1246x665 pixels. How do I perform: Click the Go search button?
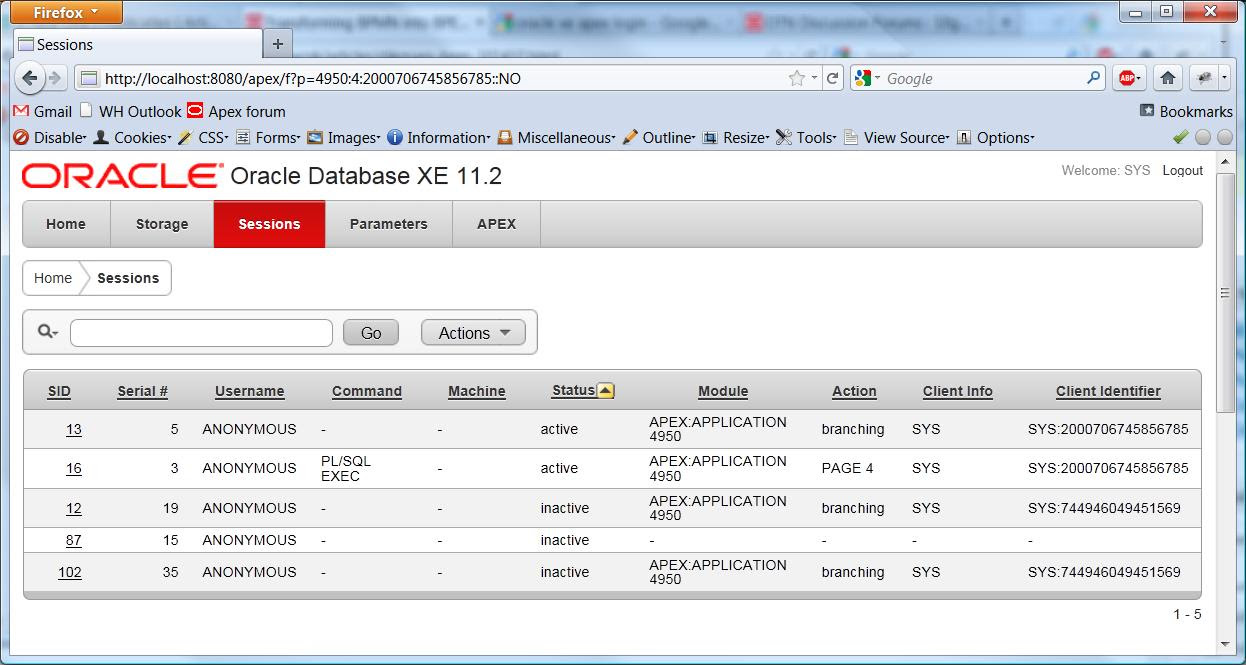click(371, 333)
